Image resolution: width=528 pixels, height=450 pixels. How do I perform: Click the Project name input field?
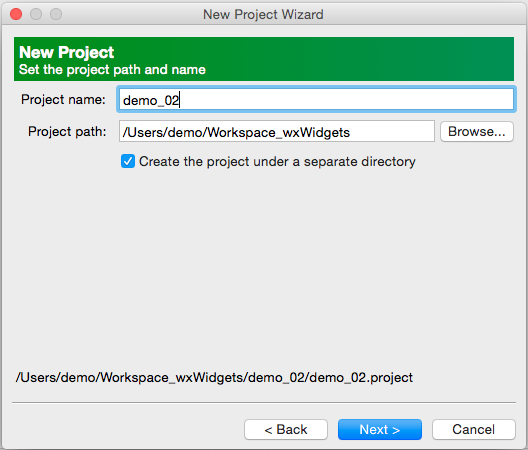point(316,99)
